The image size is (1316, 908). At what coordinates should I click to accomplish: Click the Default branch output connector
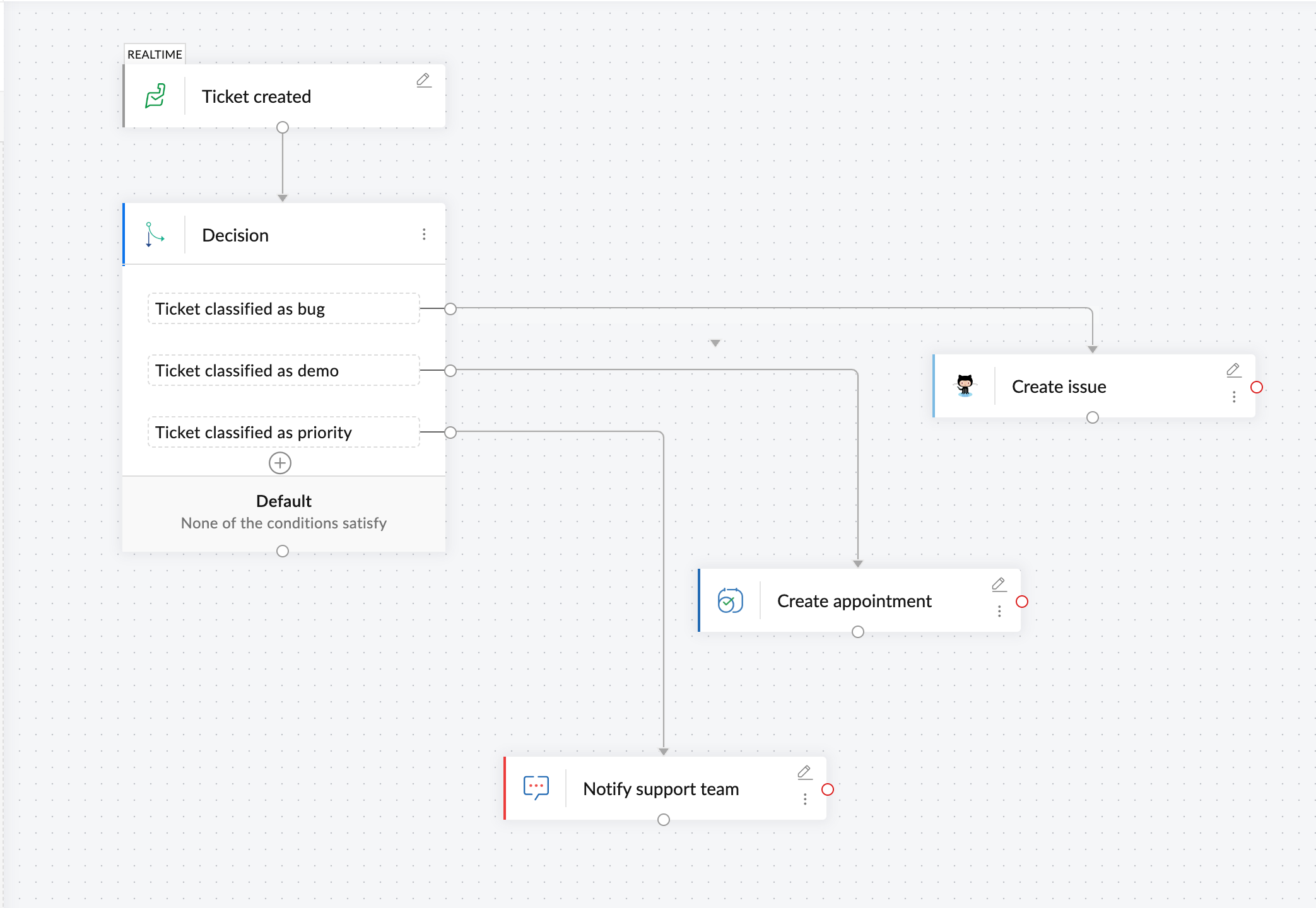point(283,551)
